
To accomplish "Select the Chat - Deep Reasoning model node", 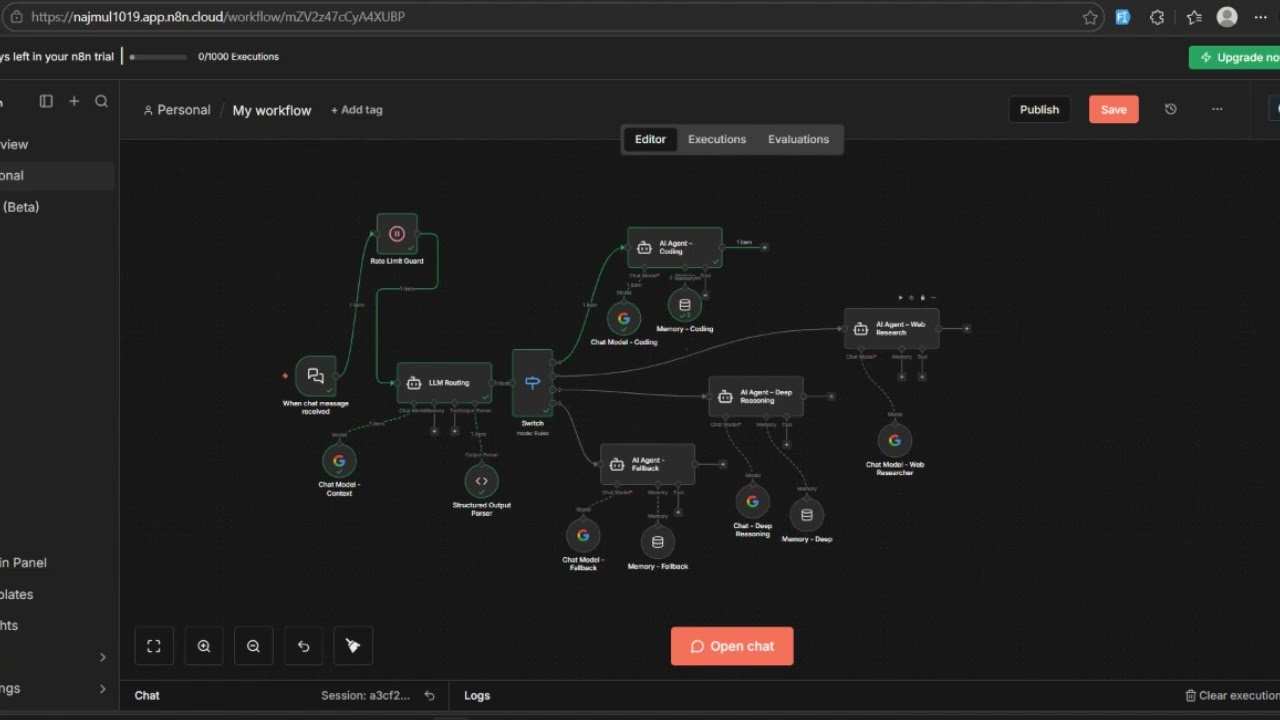I will pos(753,501).
